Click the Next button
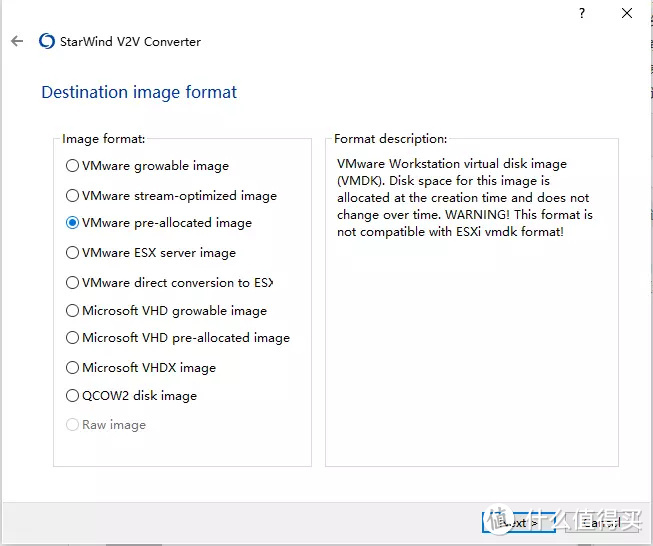The image size is (653, 546). point(519,522)
